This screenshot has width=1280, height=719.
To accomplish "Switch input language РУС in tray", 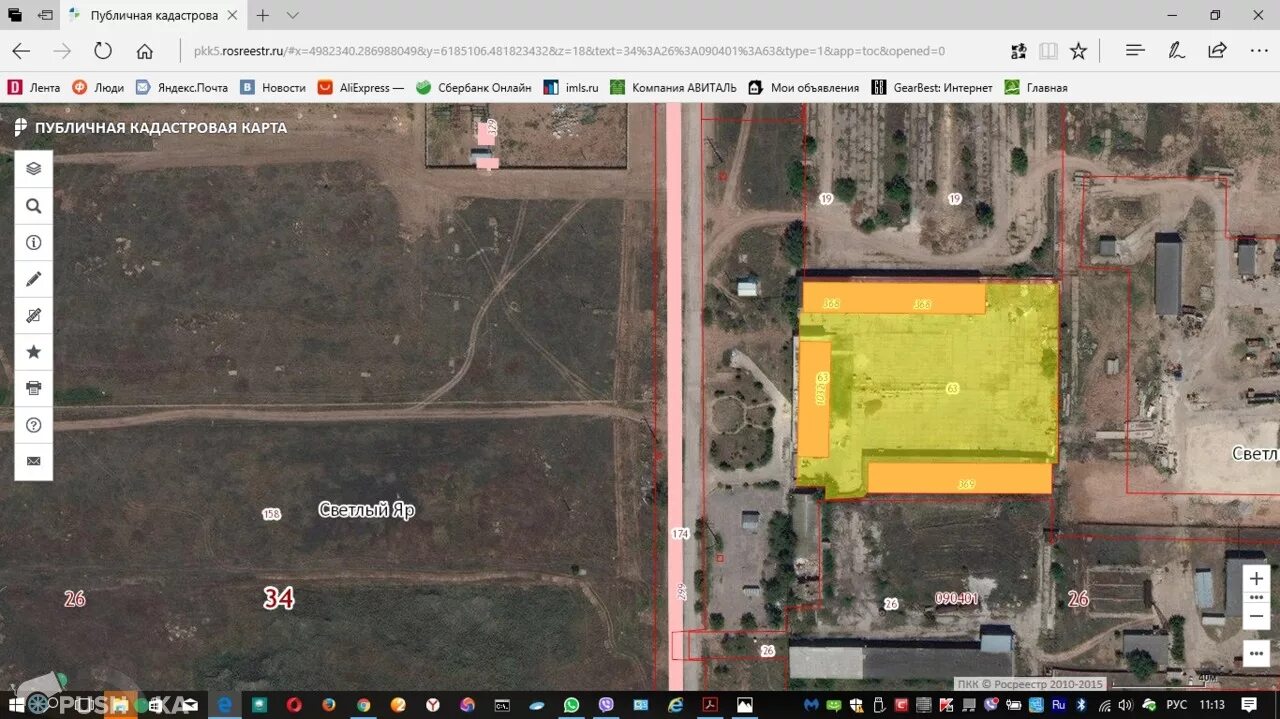I will 1177,704.
